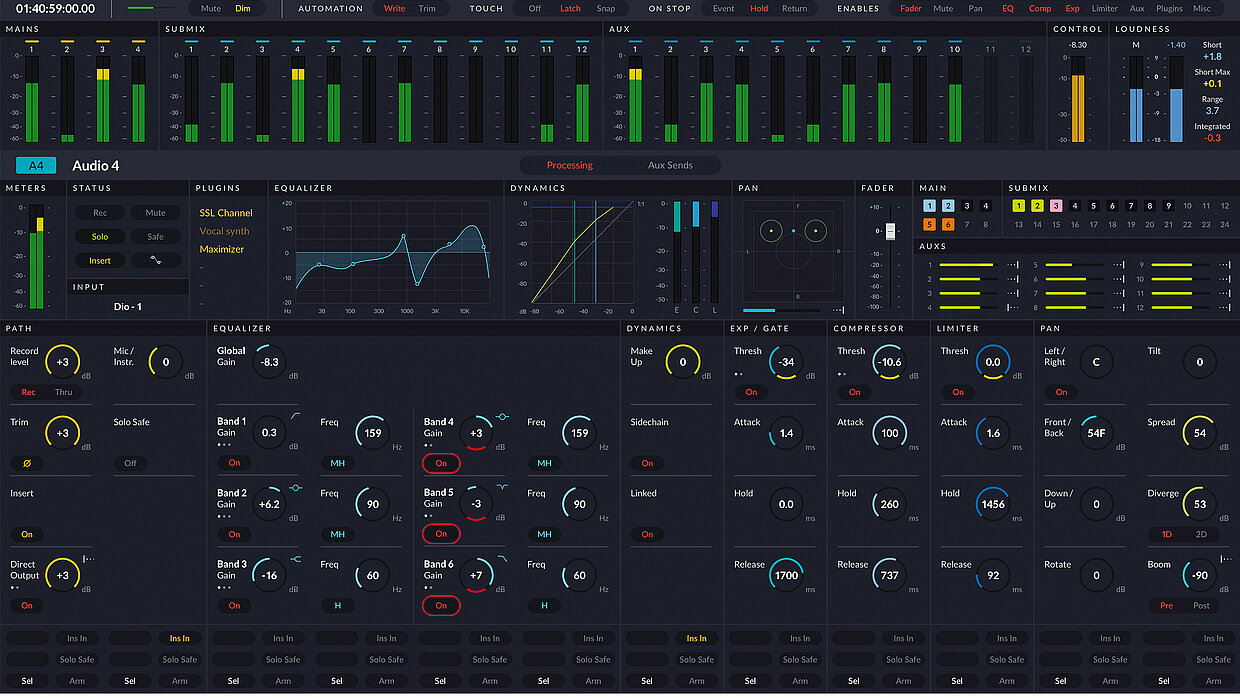Click Band 3 shelf filter shape icon

point(296,558)
